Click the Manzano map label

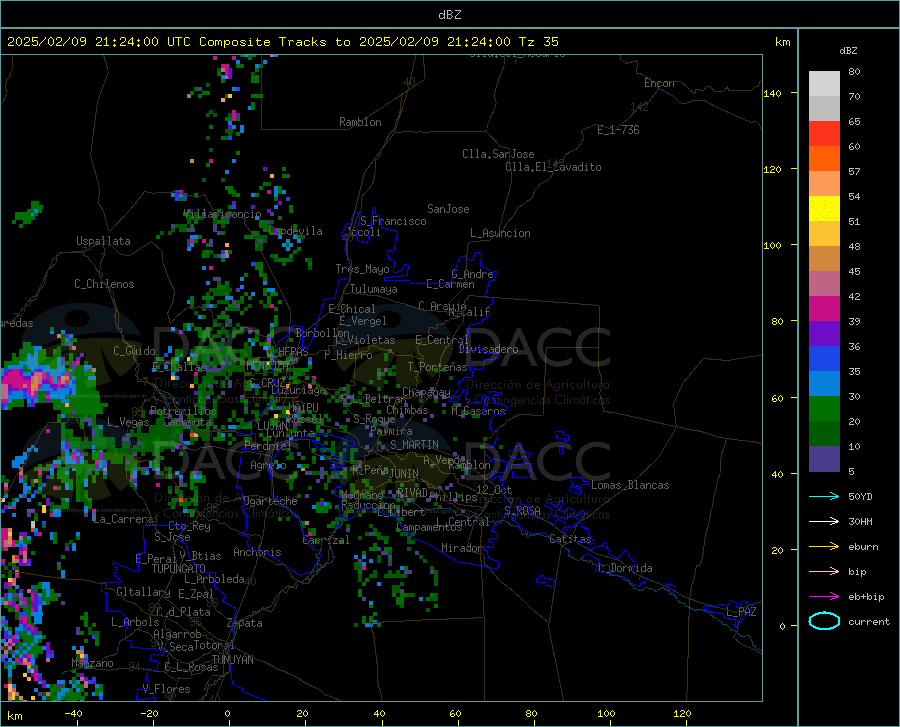pyautogui.click(x=92, y=663)
